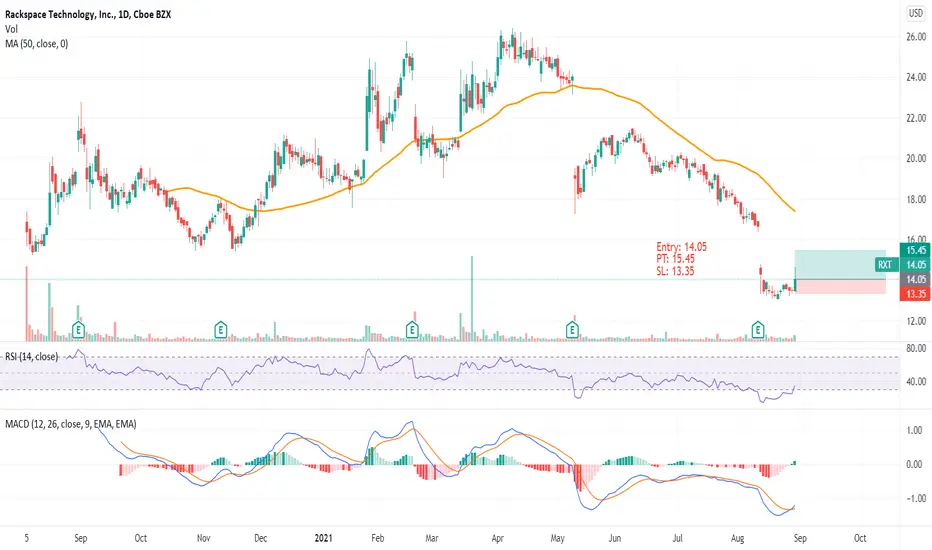
Task: Click the earnings marker right after May
Action: coord(572,329)
